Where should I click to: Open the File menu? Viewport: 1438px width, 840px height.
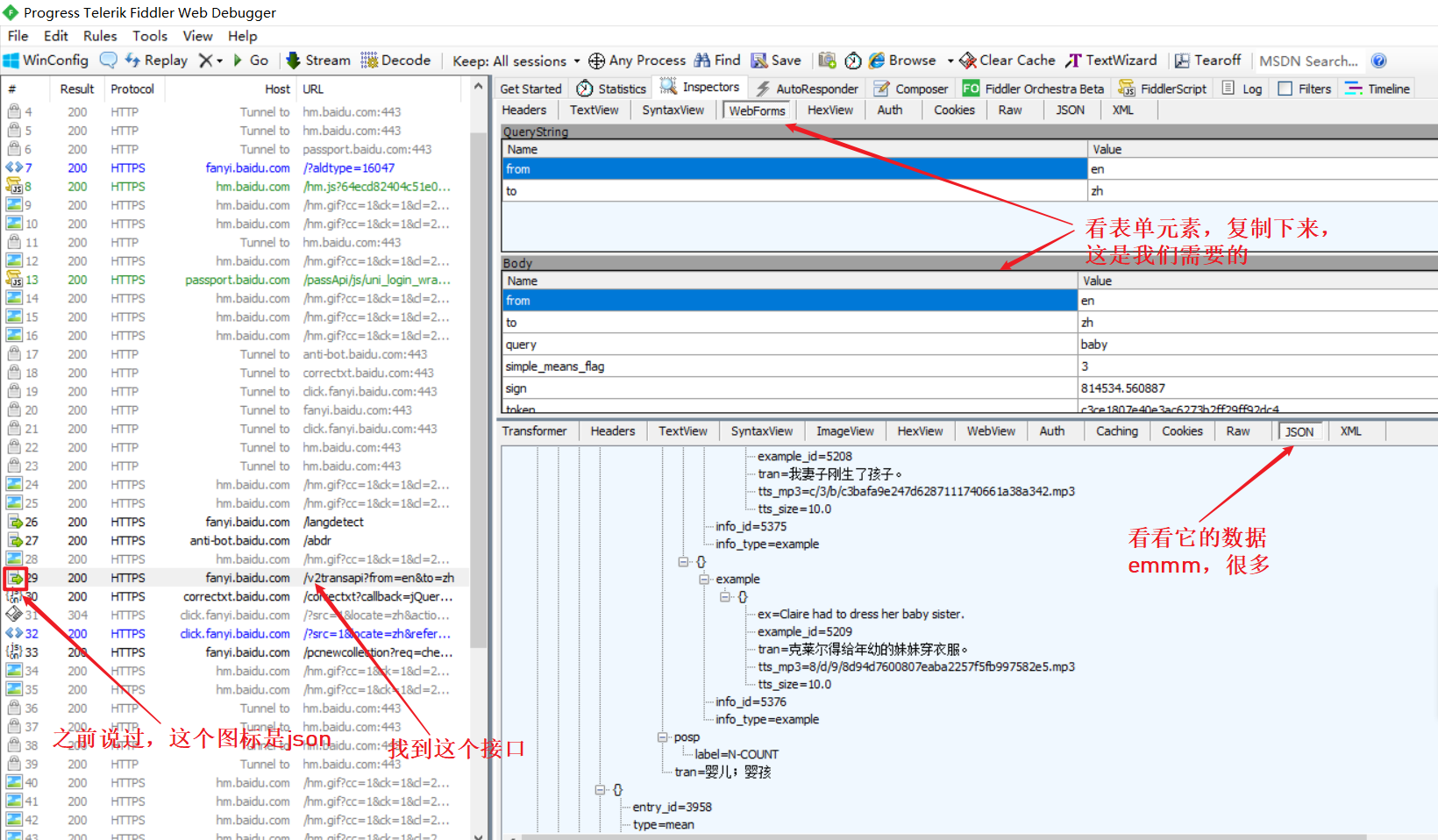click(18, 36)
